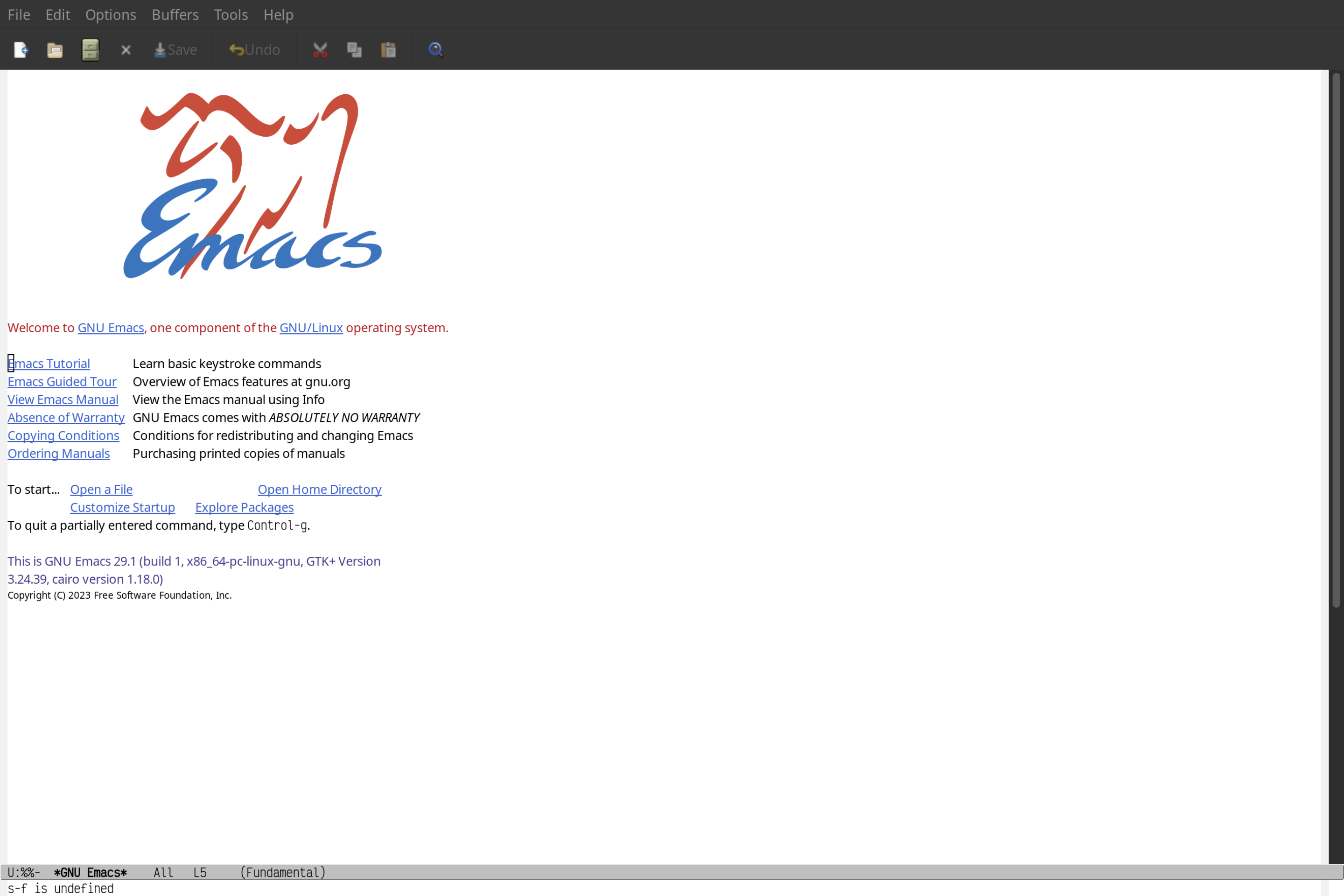
Task: Click Customize Startup link
Action: pos(122,507)
